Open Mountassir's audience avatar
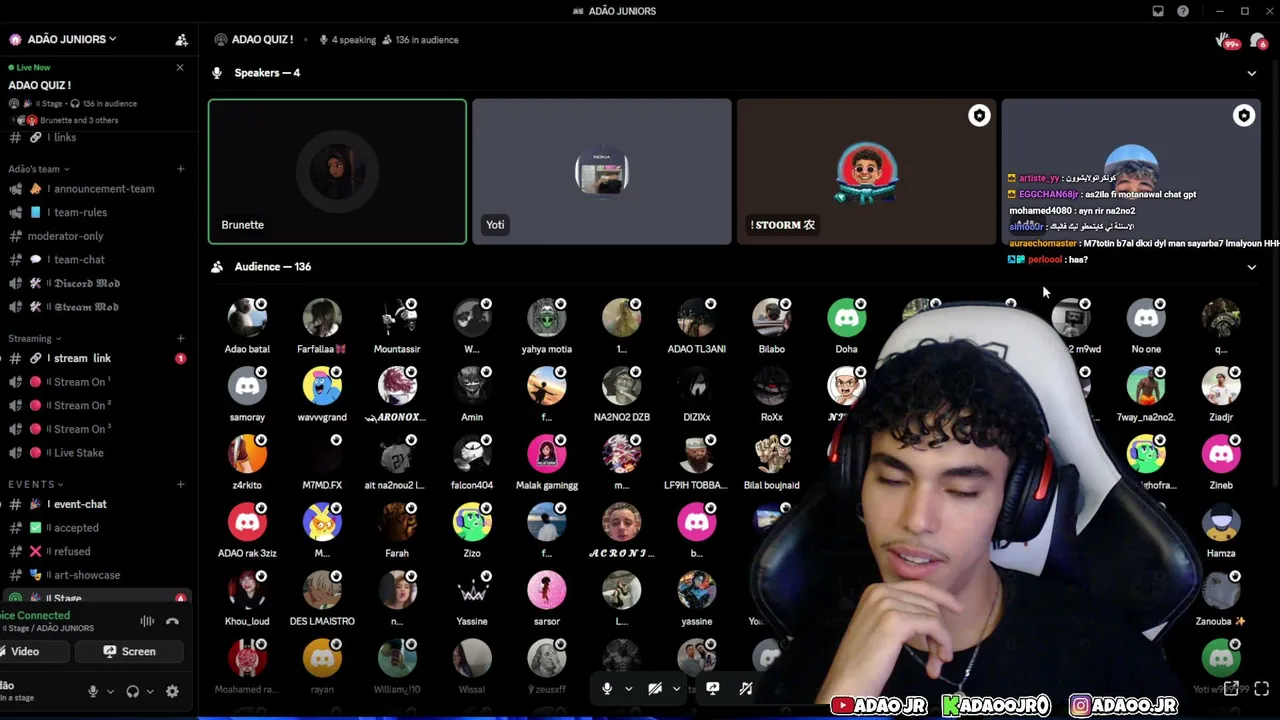The image size is (1280, 720). pos(397,318)
